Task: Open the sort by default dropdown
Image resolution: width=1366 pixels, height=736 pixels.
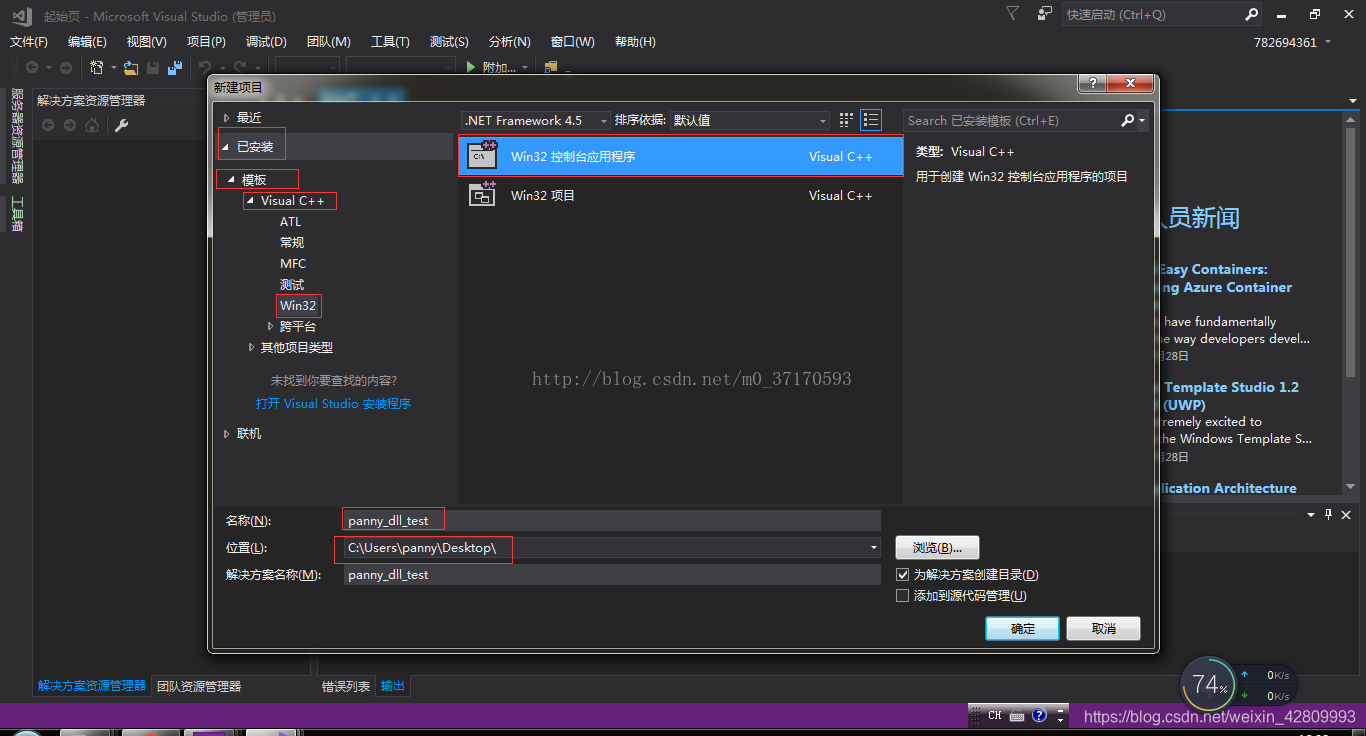Action: click(750, 120)
